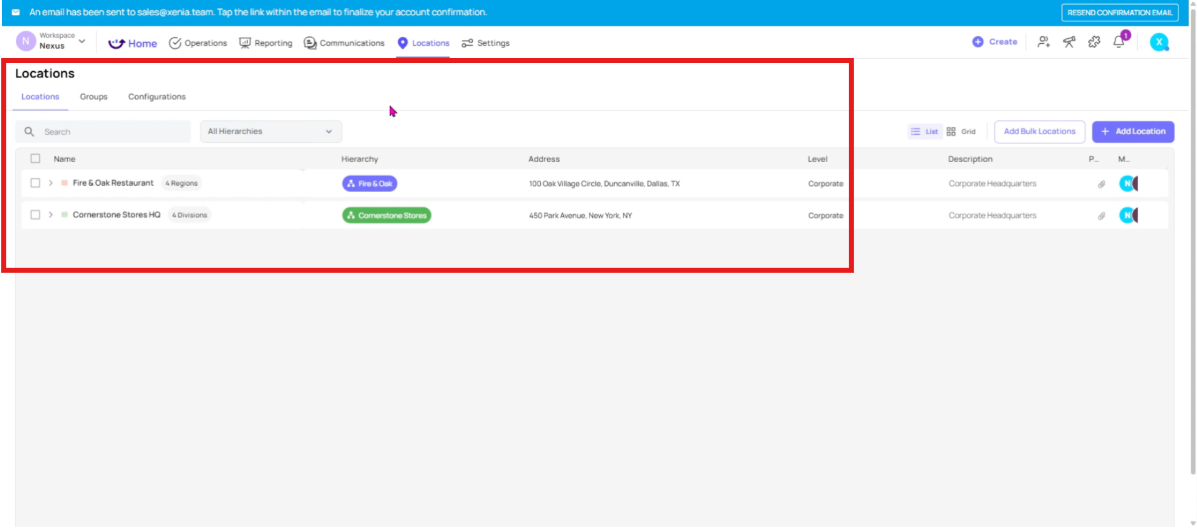Image resolution: width=1197 pixels, height=531 pixels.
Task: Open the user profile avatar
Action: (x=1159, y=42)
